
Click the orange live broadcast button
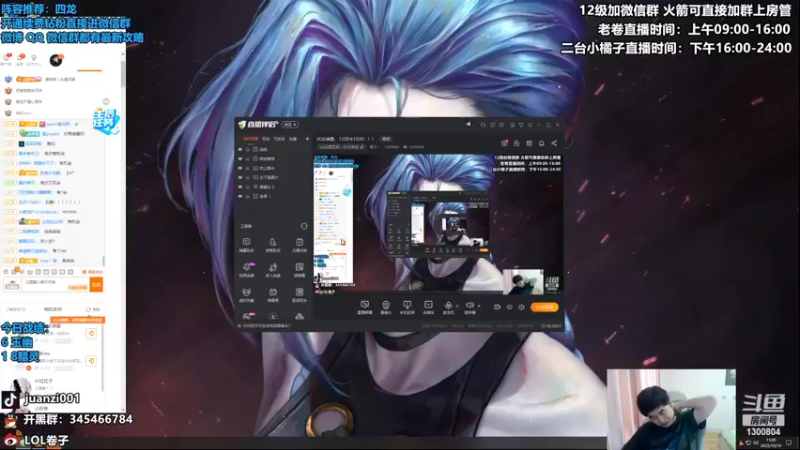[544, 307]
